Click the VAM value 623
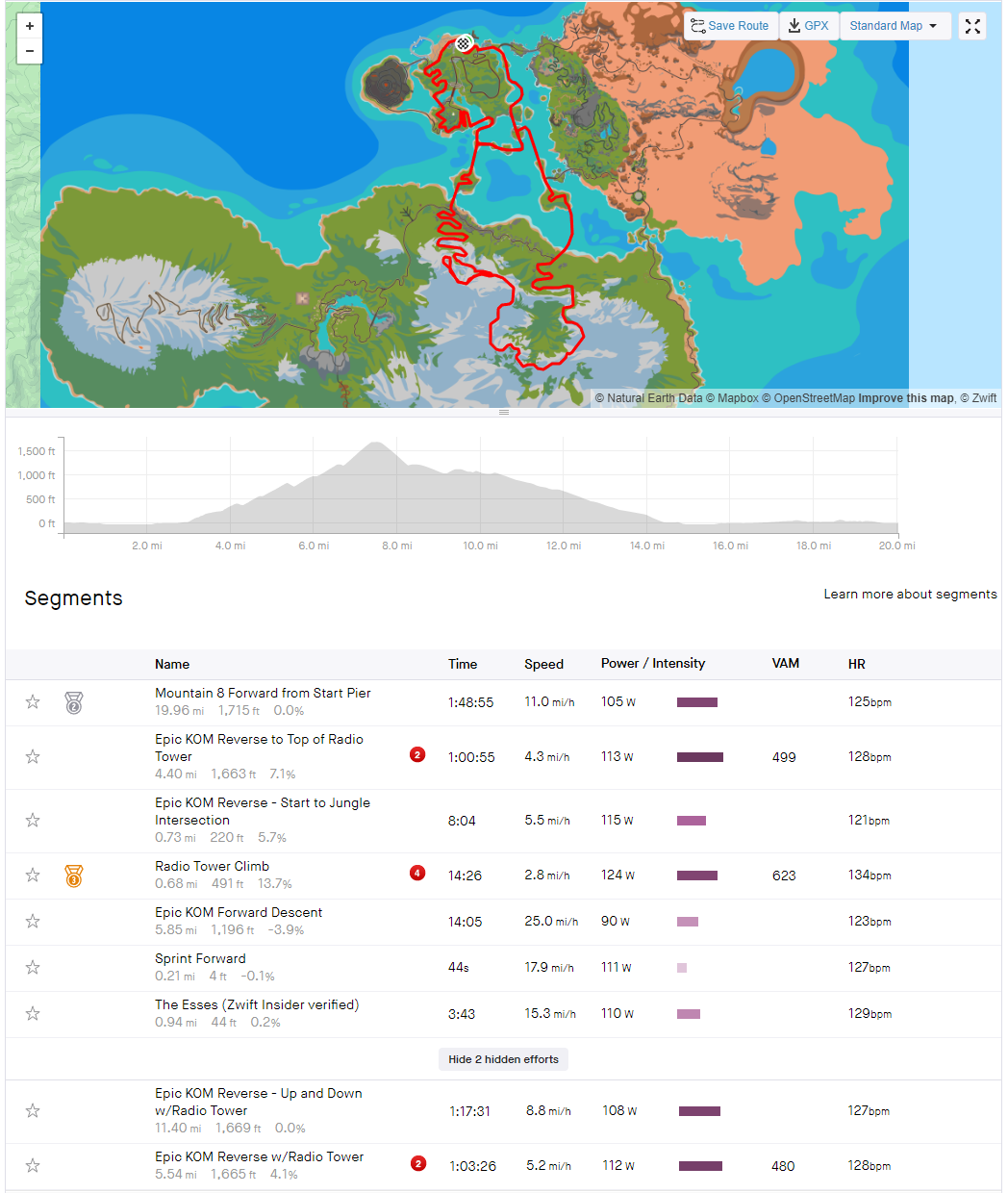 pyautogui.click(x=784, y=876)
